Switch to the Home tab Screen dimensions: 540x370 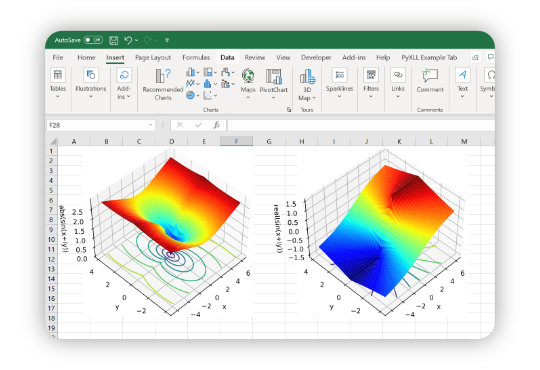[x=86, y=57]
